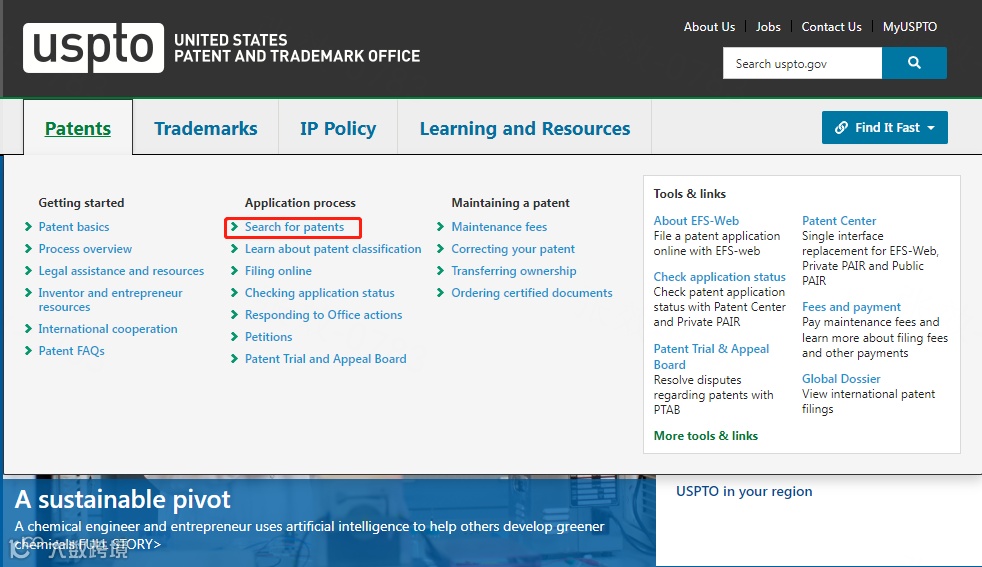Open the About Us link
Image resolution: width=982 pixels, height=567 pixels.
point(709,27)
